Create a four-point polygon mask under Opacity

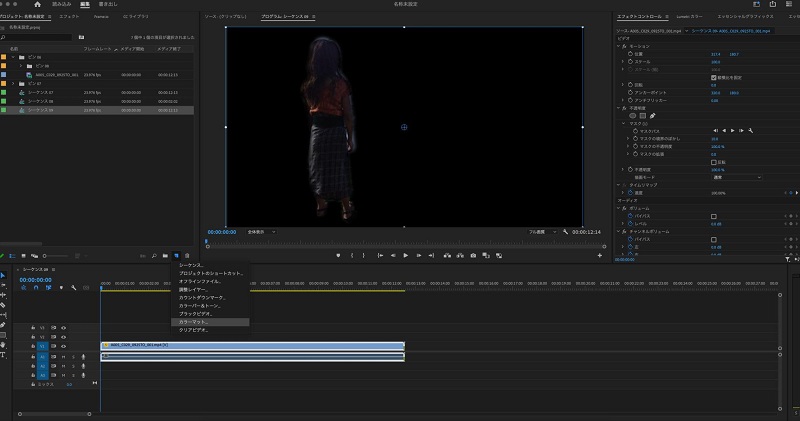[x=643, y=116]
